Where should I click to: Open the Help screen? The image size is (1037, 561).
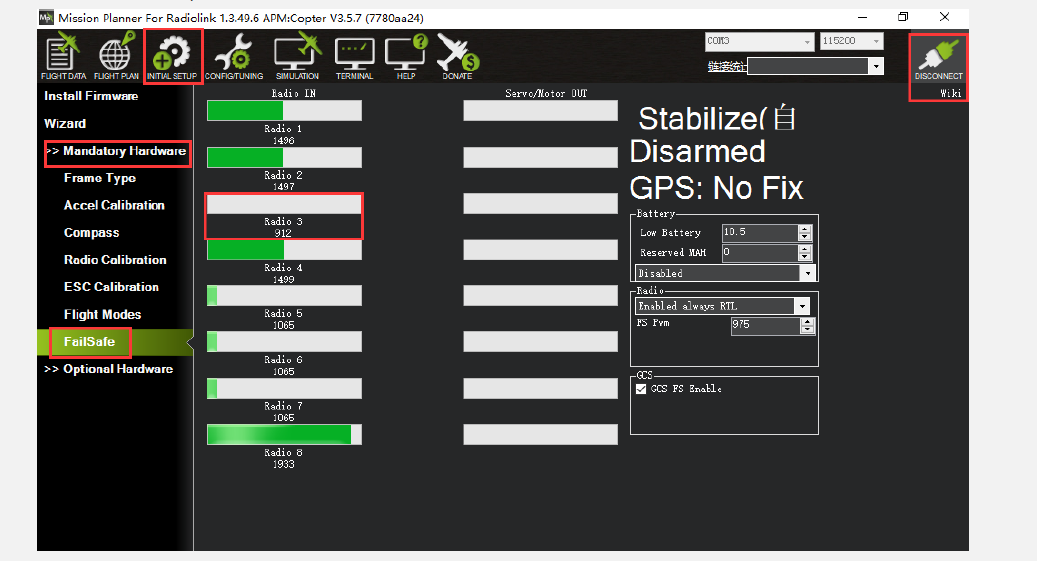pyautogui.click(x=406, y=58)
